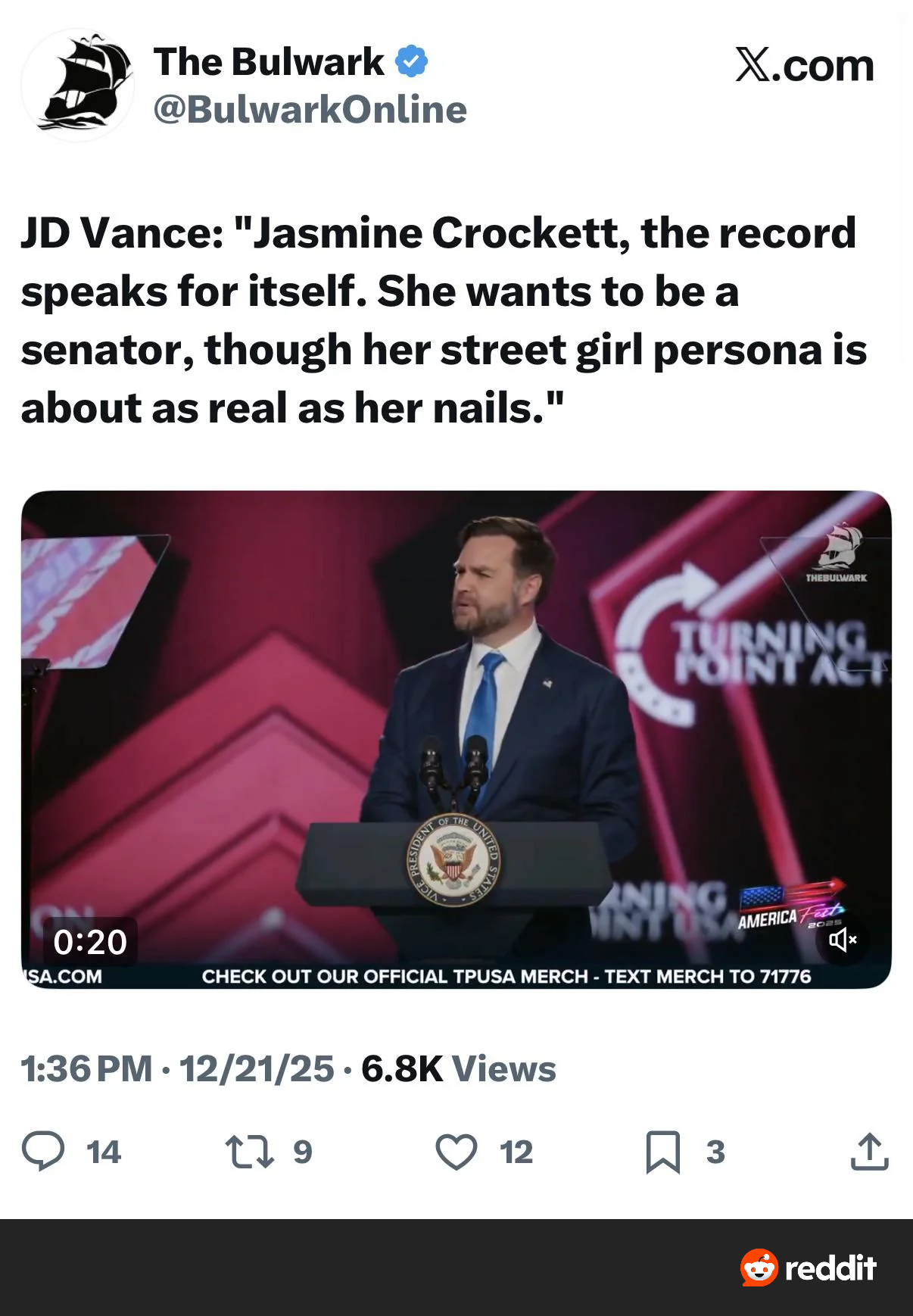Click the tweet quote text
Screen dimensions: 913x1316
click(x=439, y=320)
